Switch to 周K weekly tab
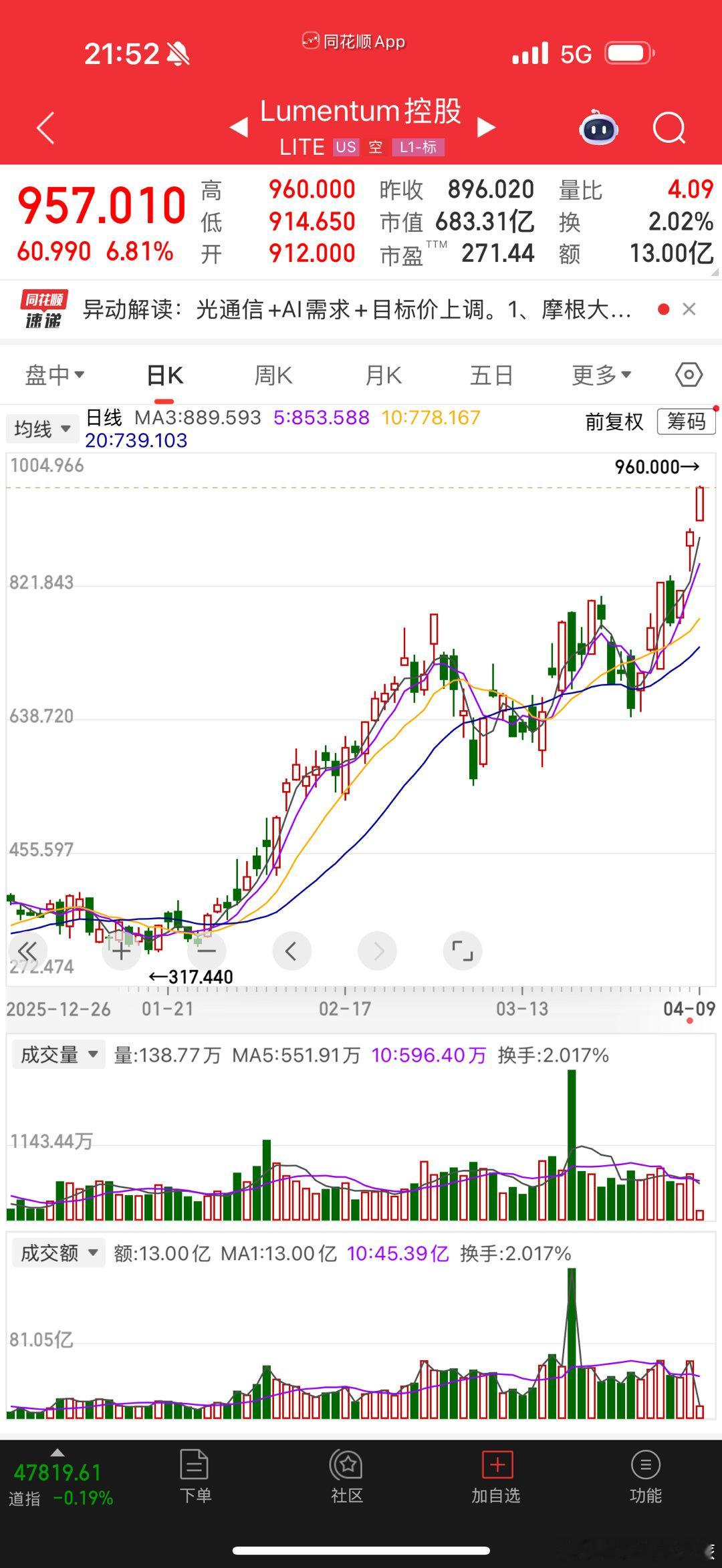722x1568 pixels. [273, 375]
